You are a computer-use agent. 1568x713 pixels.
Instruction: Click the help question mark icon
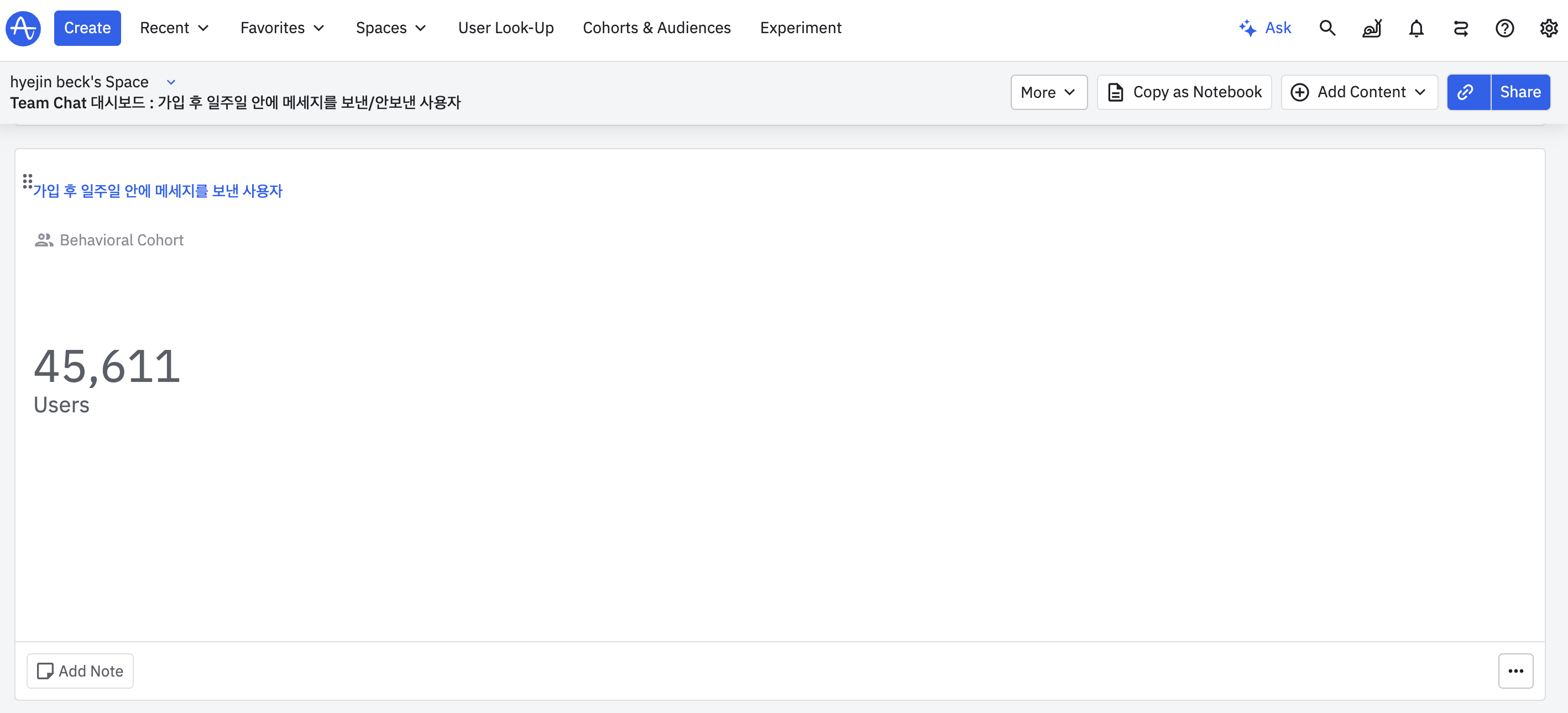pos(1504,28)
